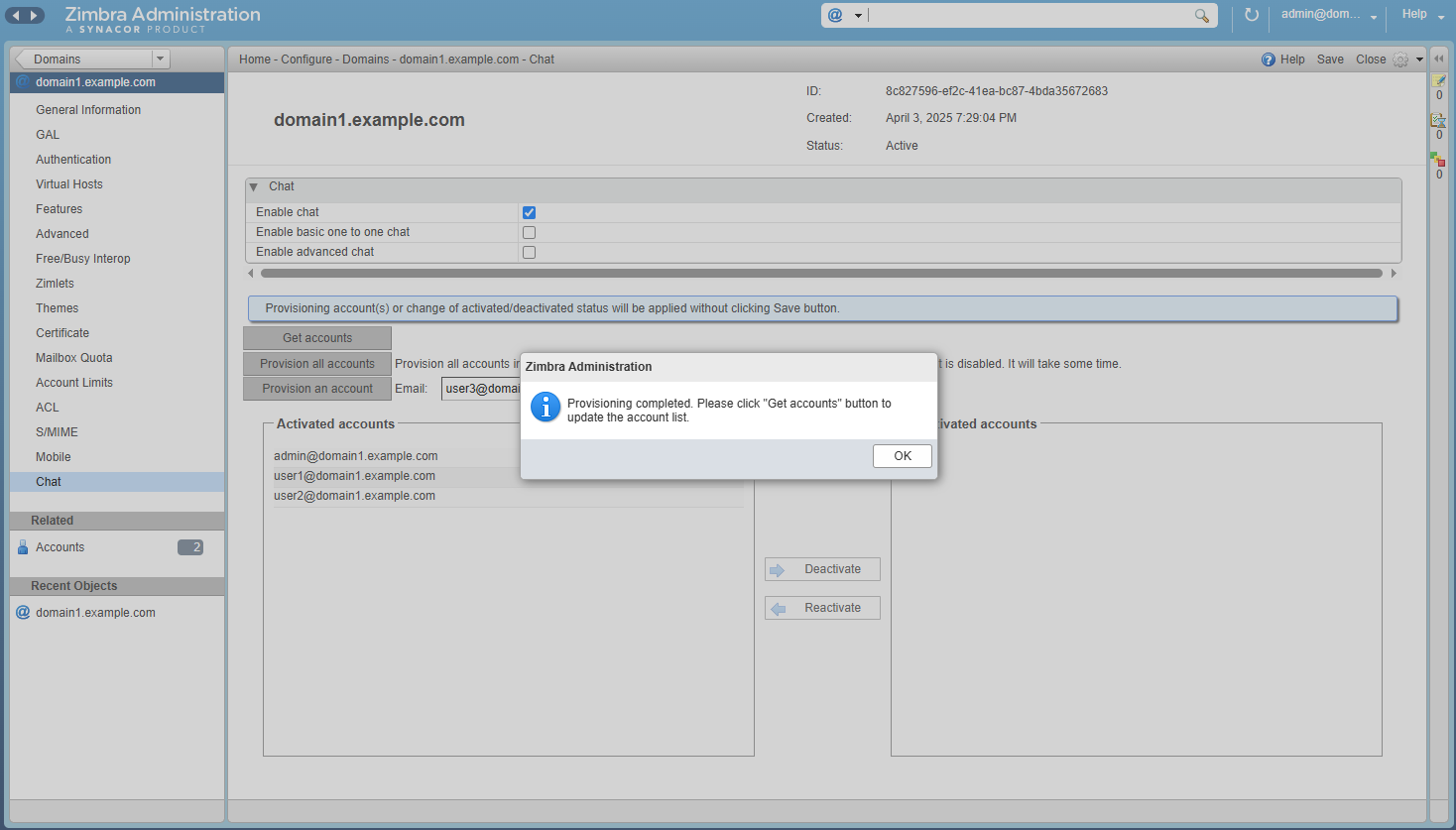Screen dimensions: 1456x830
Task: Open the top Help menu dropdown arrow
Action: 1441,17
